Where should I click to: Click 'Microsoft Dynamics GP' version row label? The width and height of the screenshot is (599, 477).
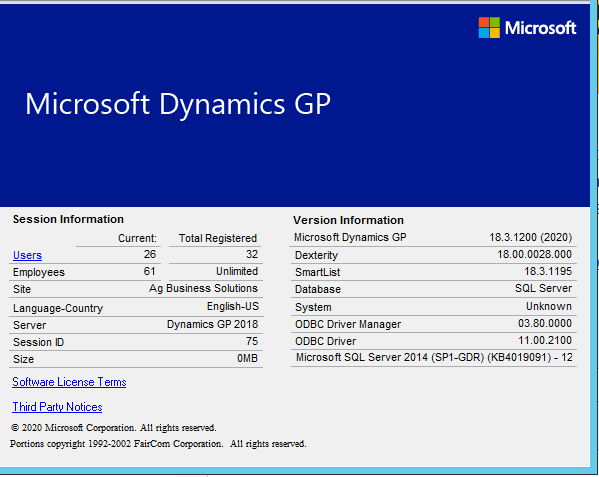coord(350,237)
